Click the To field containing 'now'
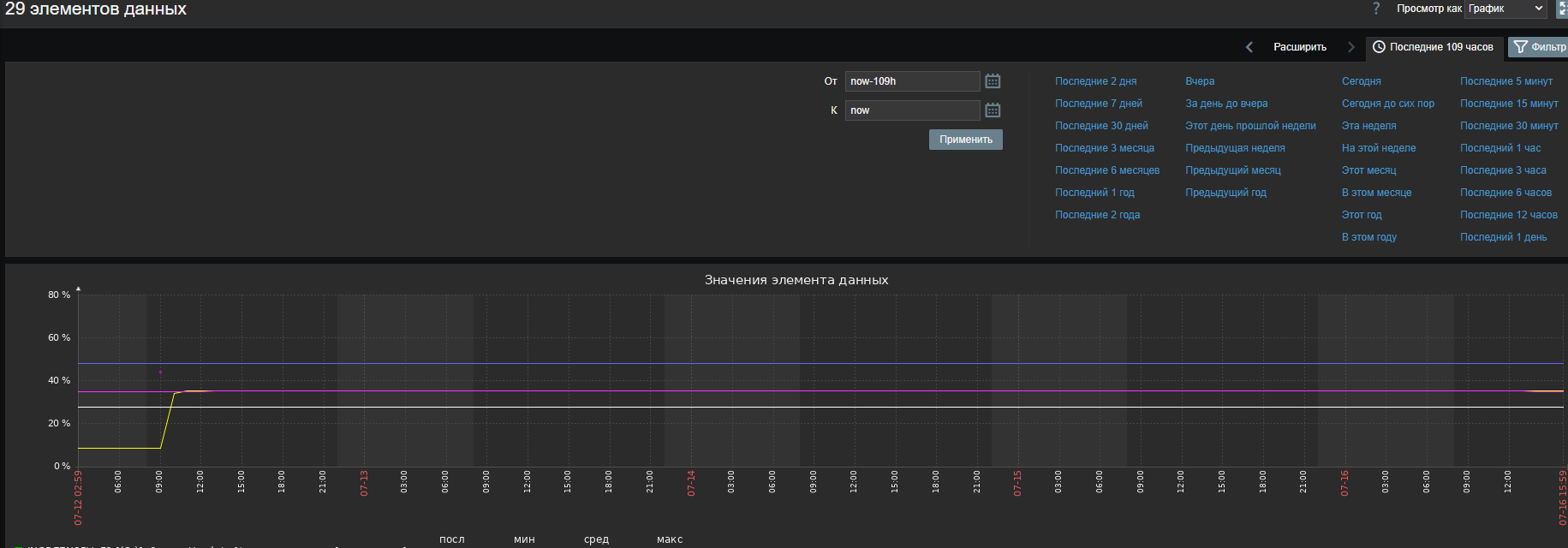Image resolution: width=1568 pixels, height=548 pixels. click(x=912, y=110)
